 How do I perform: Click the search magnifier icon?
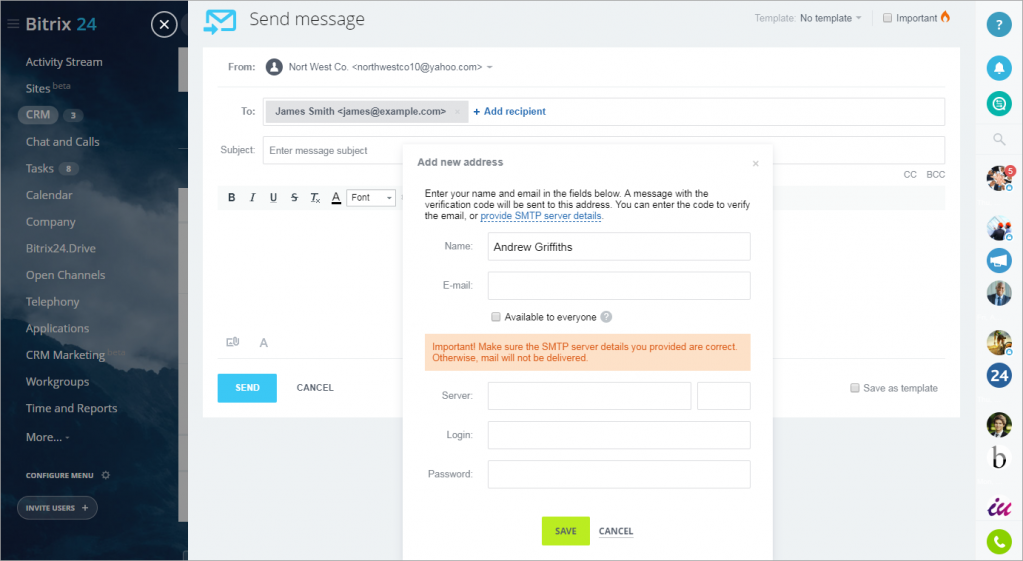coord(999,139)
